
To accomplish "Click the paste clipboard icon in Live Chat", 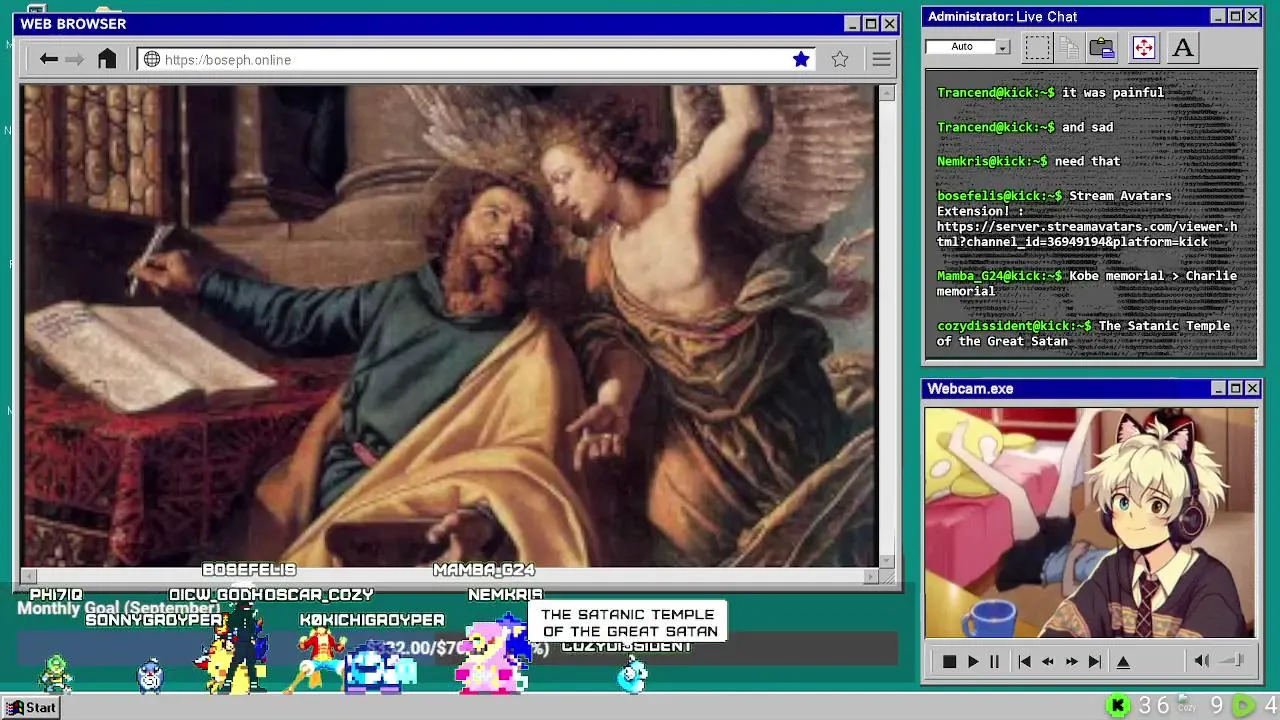I will [x=1102, y=47].
